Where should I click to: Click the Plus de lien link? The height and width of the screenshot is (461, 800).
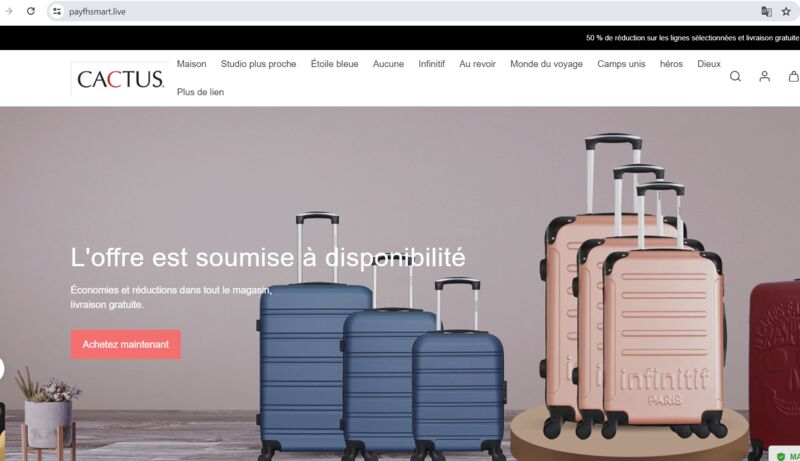click(x=200, y=92)
